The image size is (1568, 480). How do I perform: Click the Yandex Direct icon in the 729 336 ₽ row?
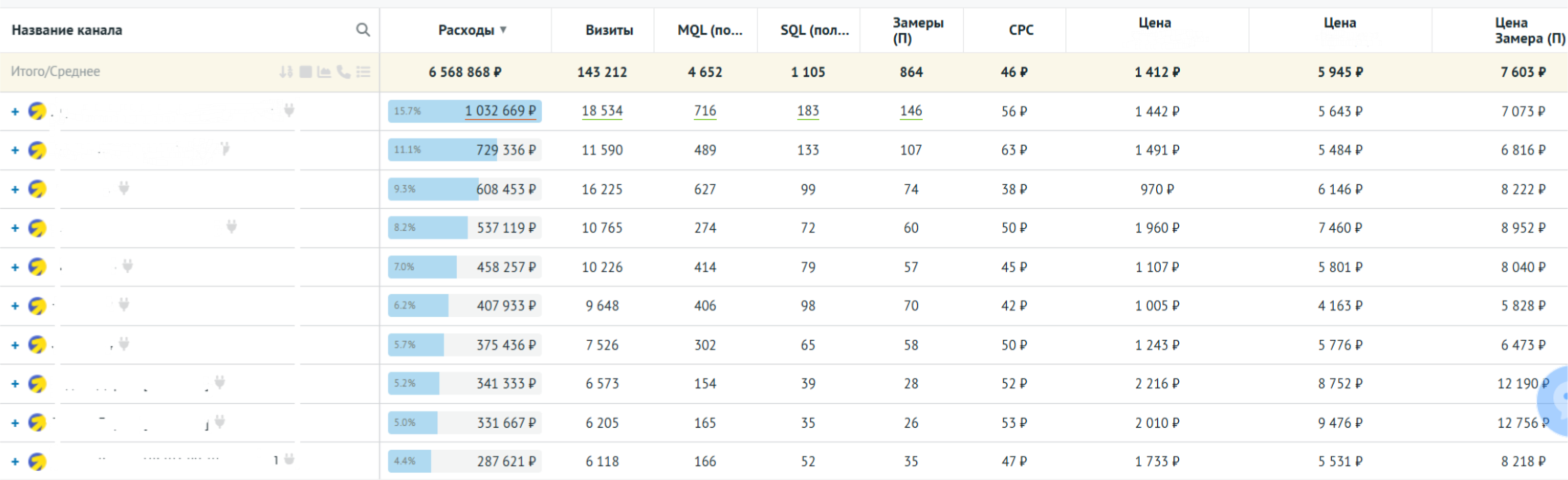coord(37,150)
